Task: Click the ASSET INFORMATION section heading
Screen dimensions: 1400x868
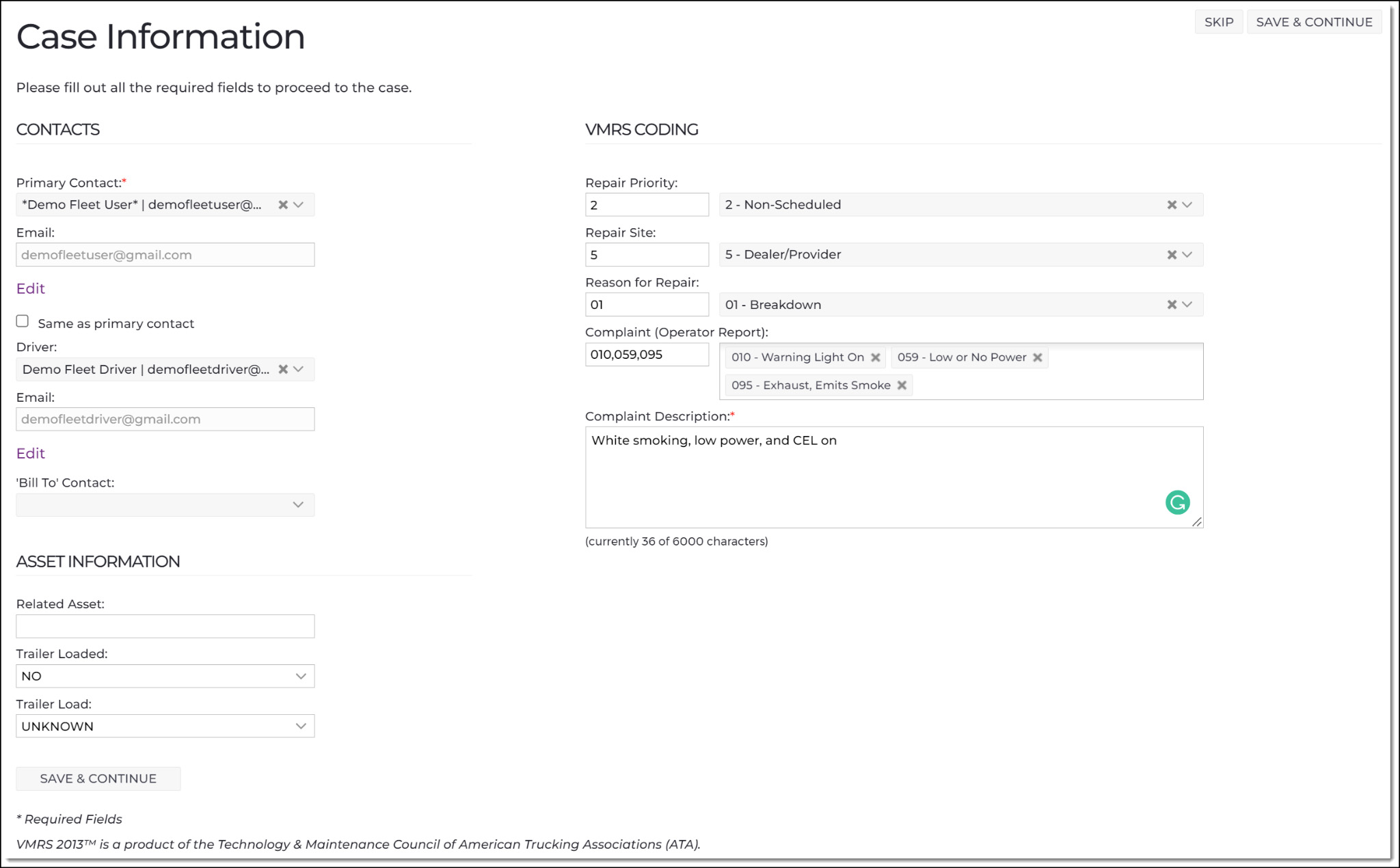Action: click(98, 562)
